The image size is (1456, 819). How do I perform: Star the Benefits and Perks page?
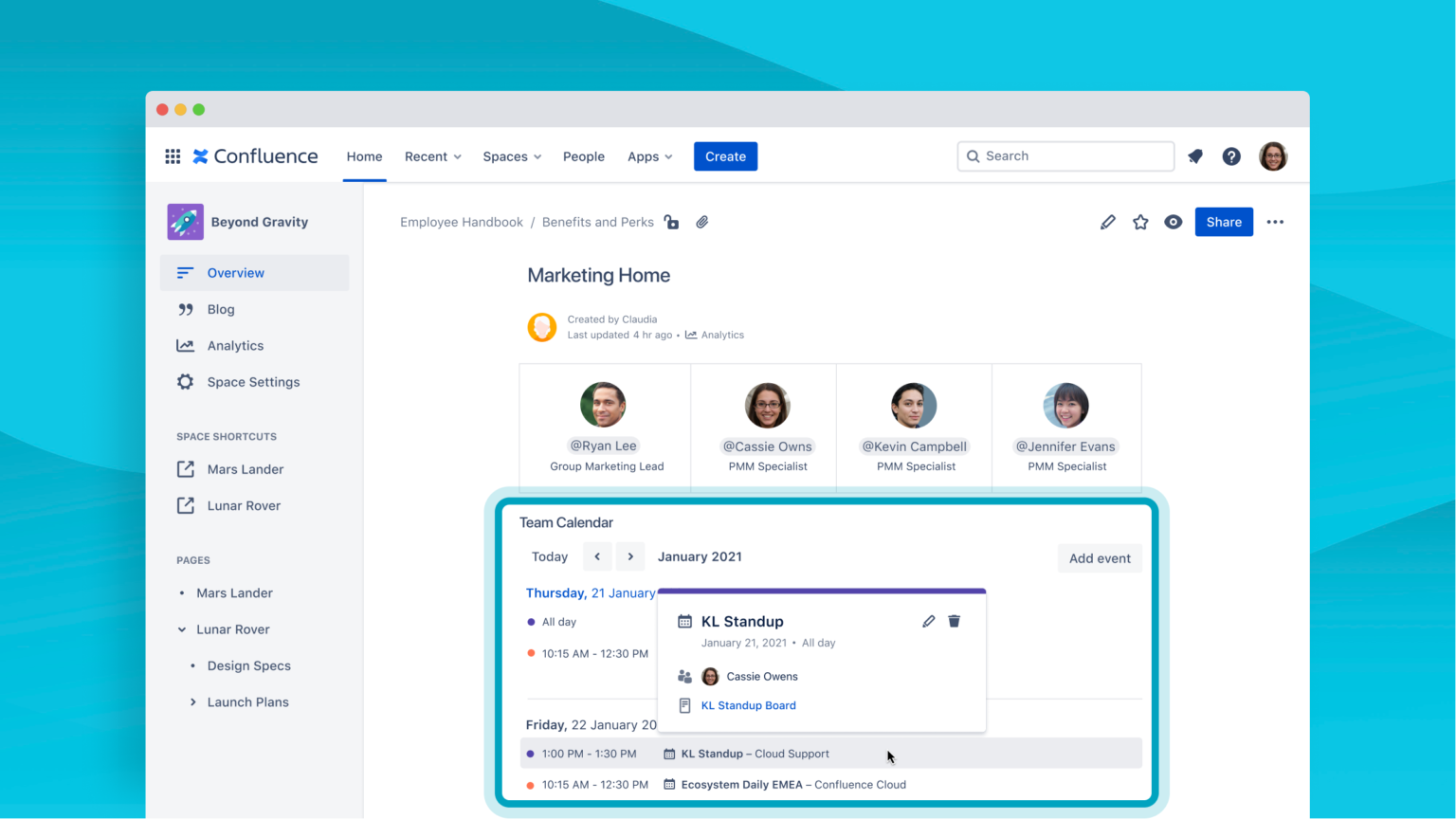(1140, 221)
